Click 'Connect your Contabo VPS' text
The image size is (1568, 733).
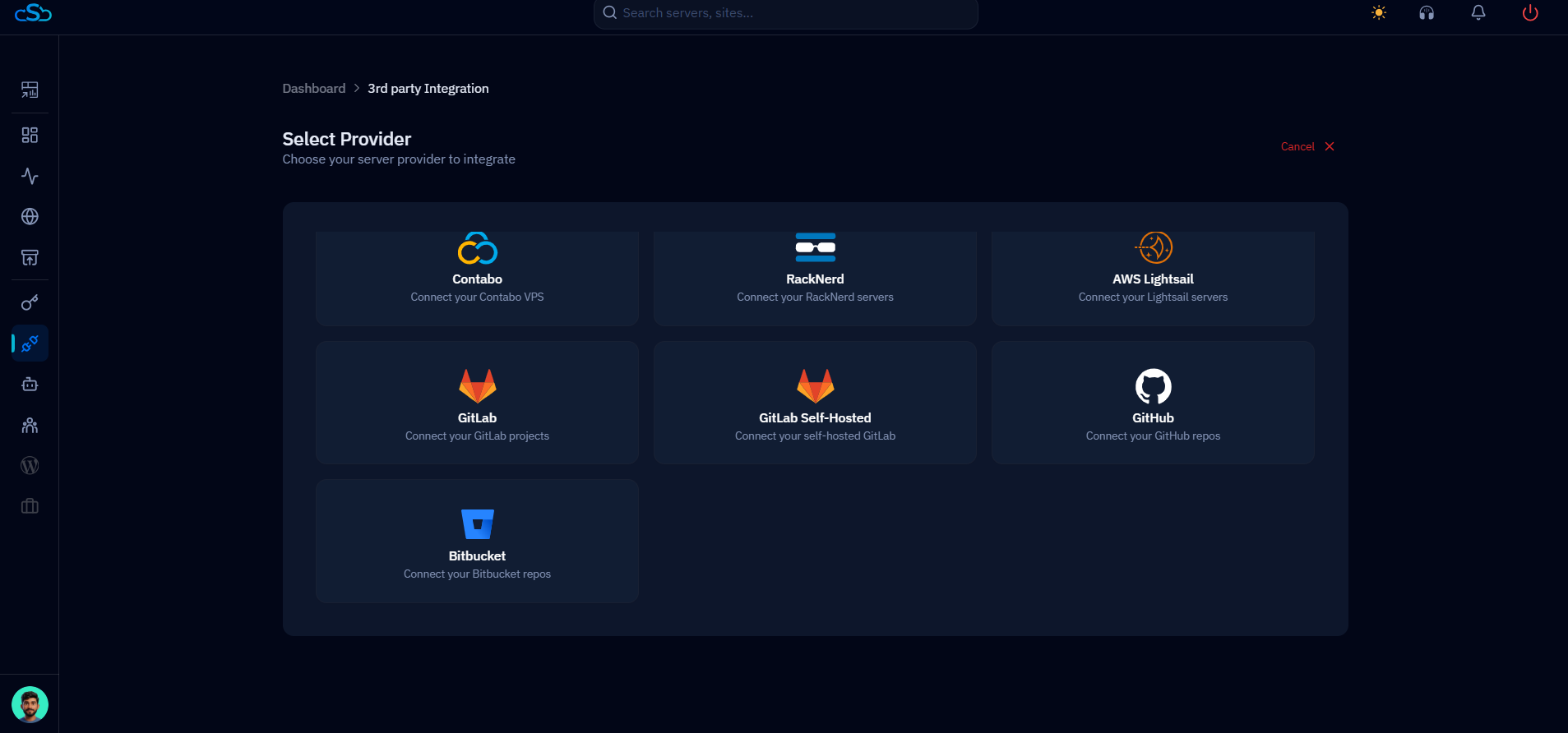click(x=477, y=297)
